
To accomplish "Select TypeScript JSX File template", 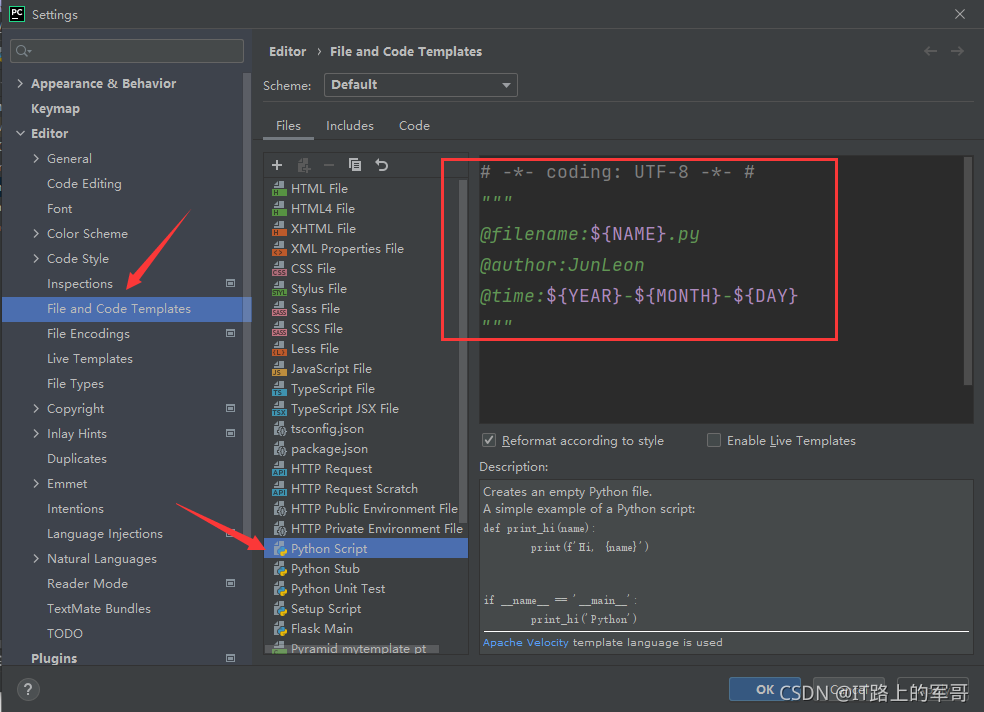I will (x=345, y=409).
